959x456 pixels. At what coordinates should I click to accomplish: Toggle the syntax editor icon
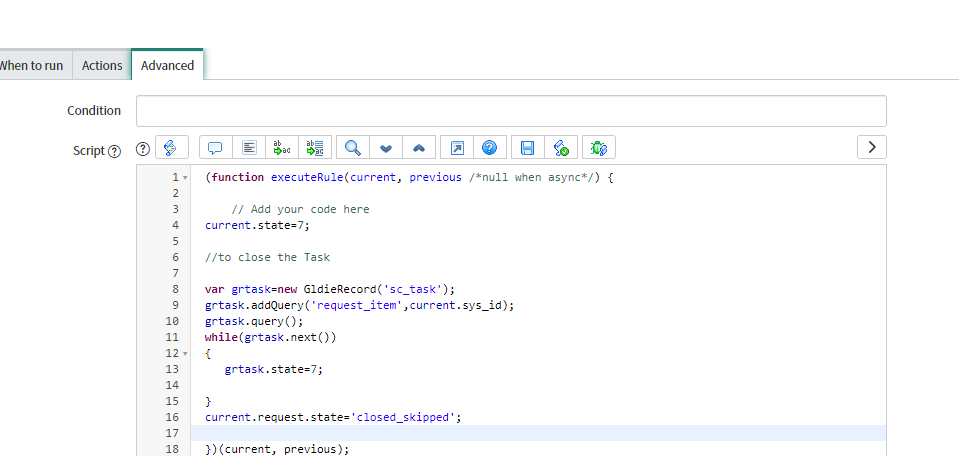[x=171, y=148]
